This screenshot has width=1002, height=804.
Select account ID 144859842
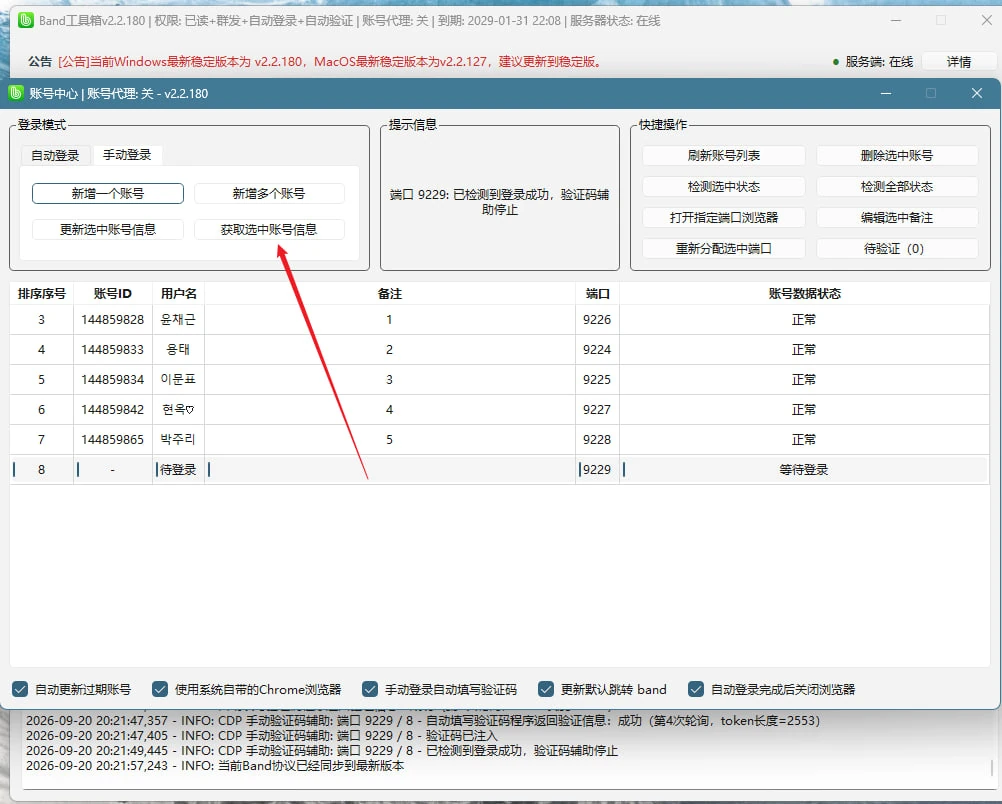[112, 410]
